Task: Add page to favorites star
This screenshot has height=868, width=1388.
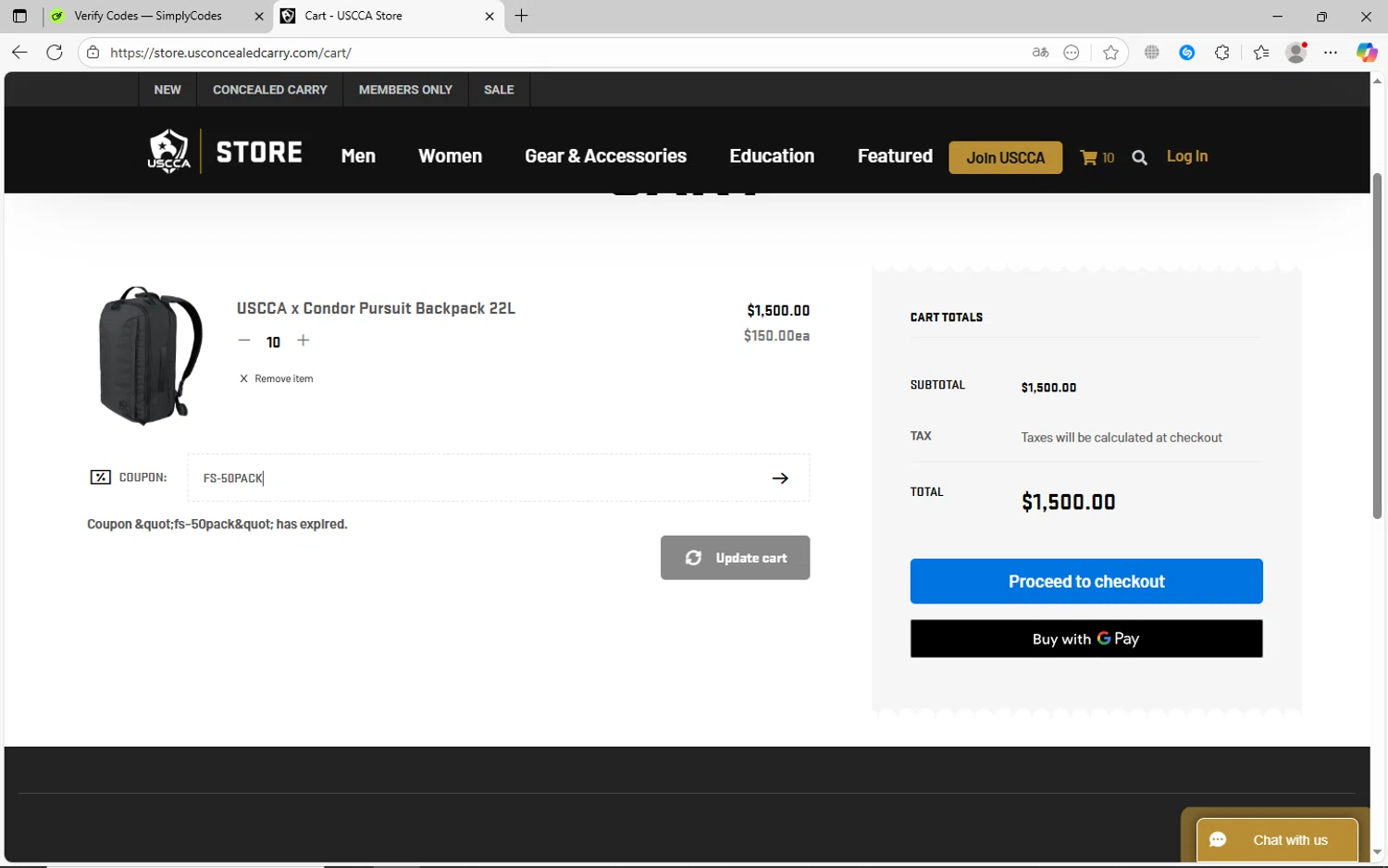Action: (x=1110, y=53)
